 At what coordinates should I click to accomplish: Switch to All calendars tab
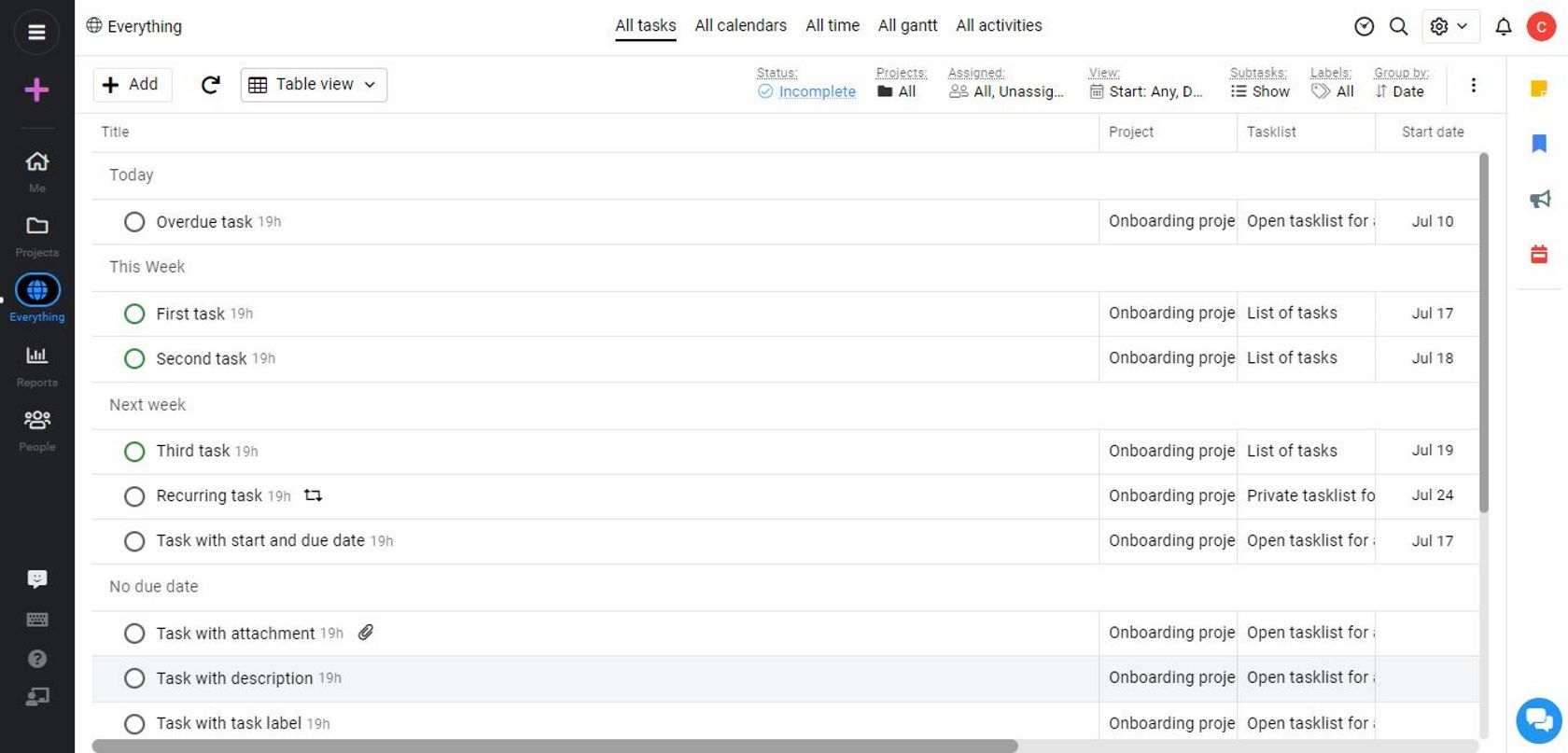[741, 26]
